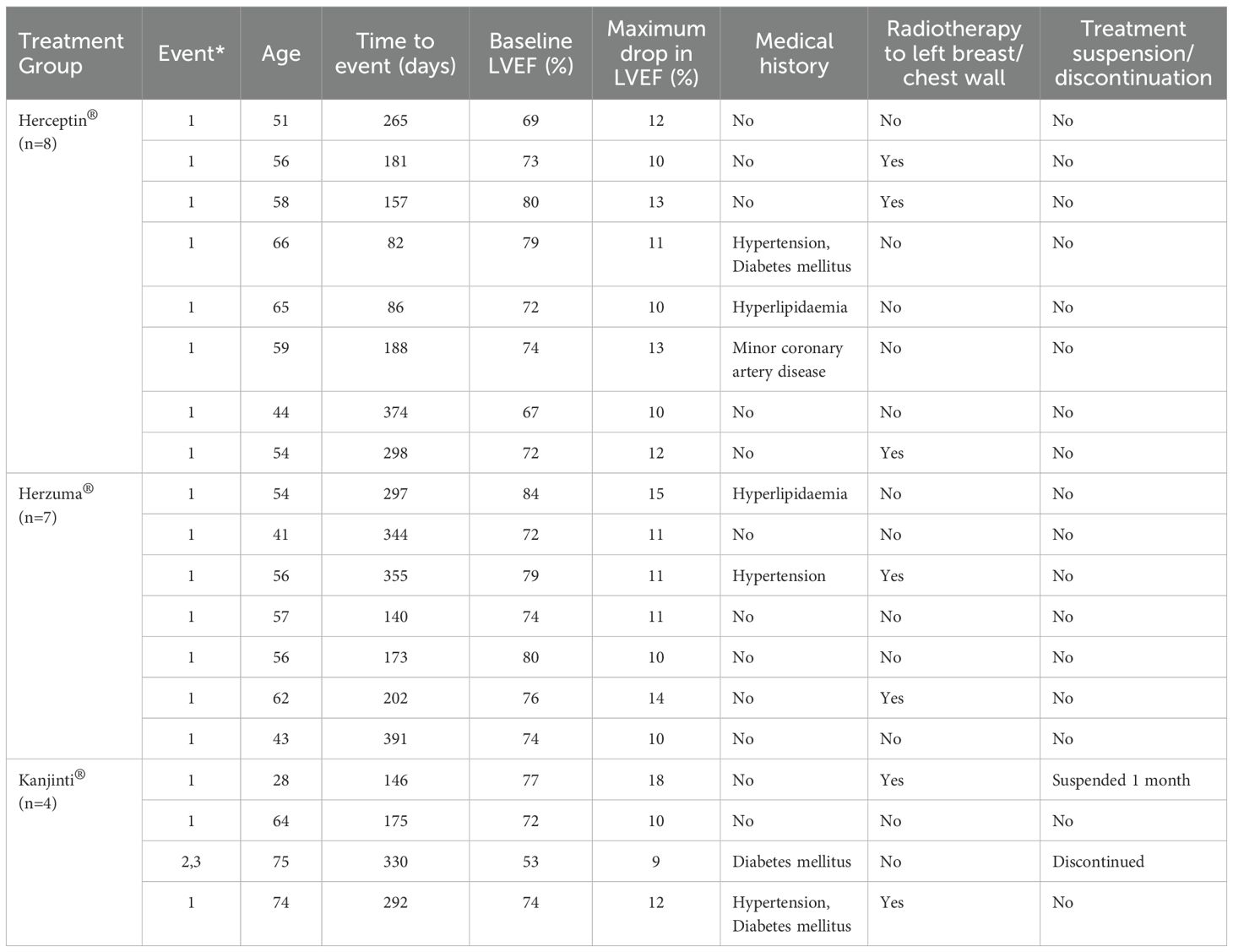Select the Kanjinti (n=4) group cell
The height and width of the screenshot is (952, 1233).
[52, 790]
